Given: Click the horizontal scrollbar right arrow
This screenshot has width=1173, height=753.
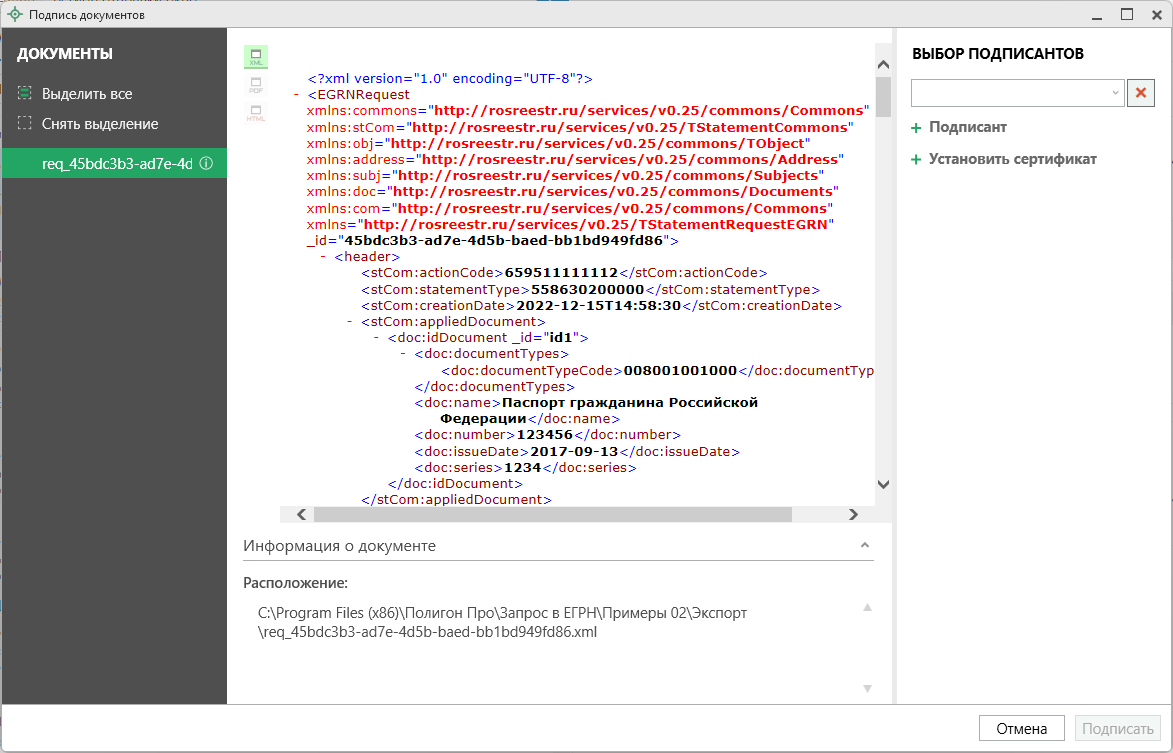Looking at the screenshot, I should 853,514.
